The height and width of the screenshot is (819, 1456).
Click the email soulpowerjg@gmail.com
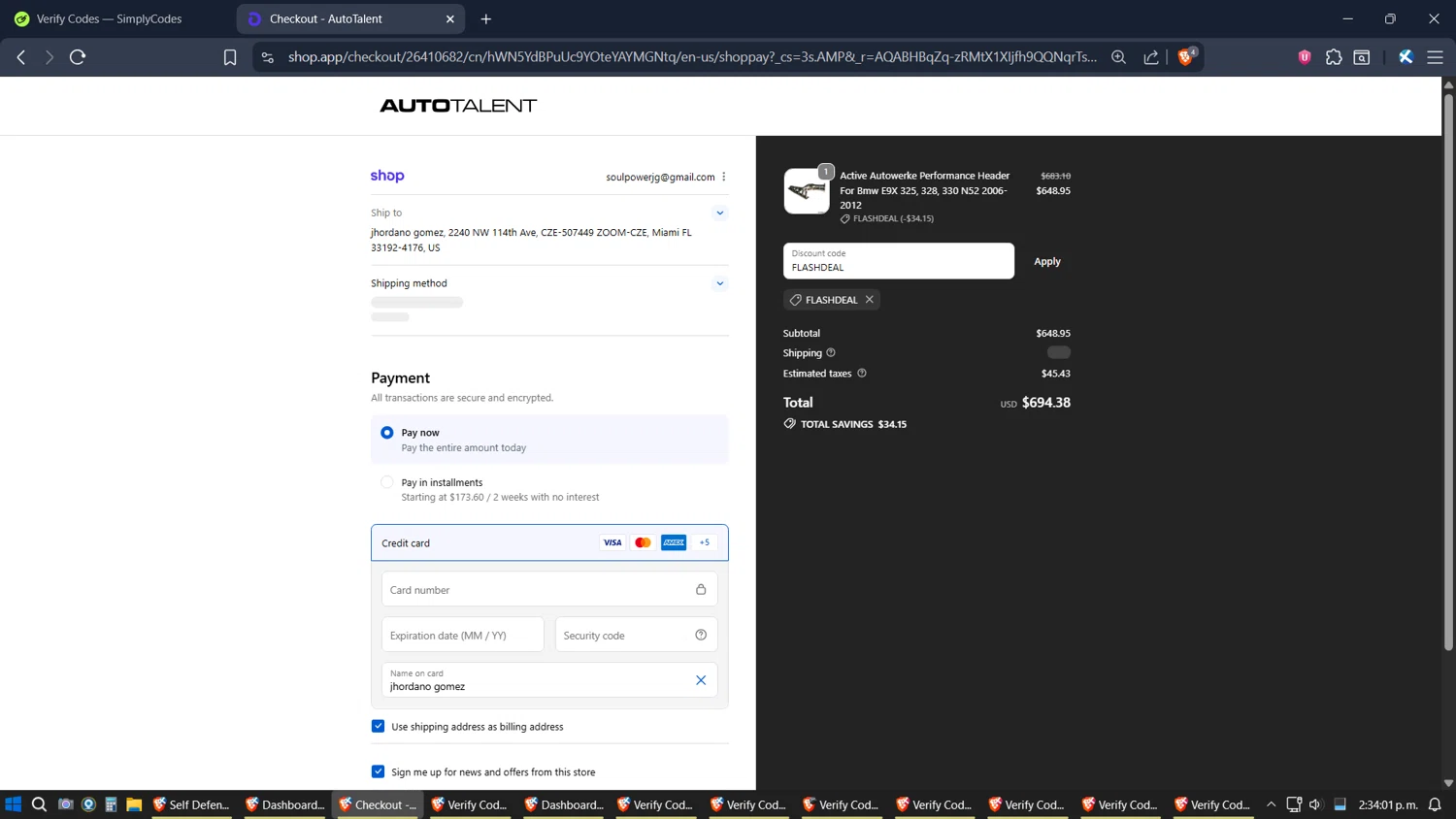(x=660, y=177)
